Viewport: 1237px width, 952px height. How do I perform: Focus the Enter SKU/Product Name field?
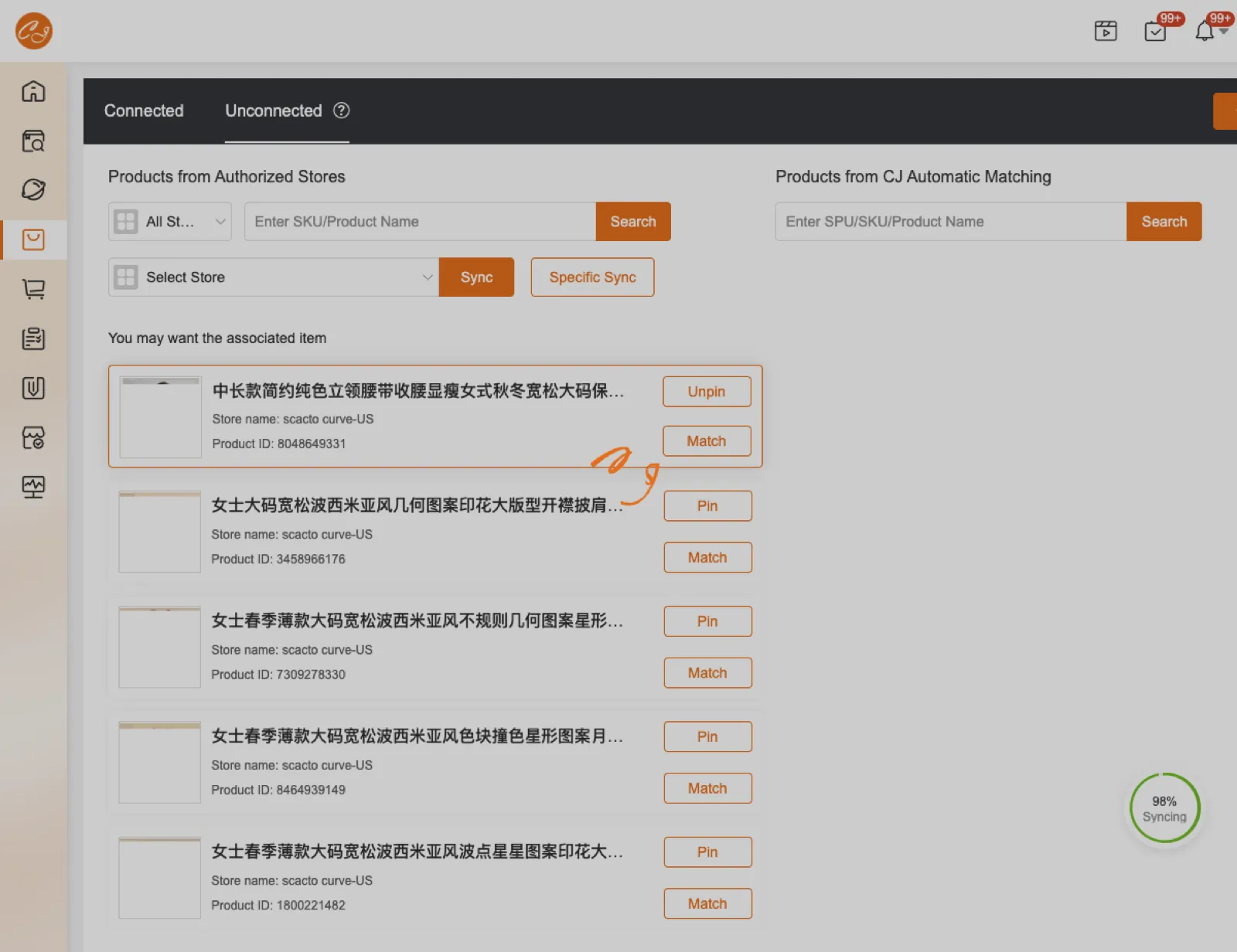[x=420, y=222]
